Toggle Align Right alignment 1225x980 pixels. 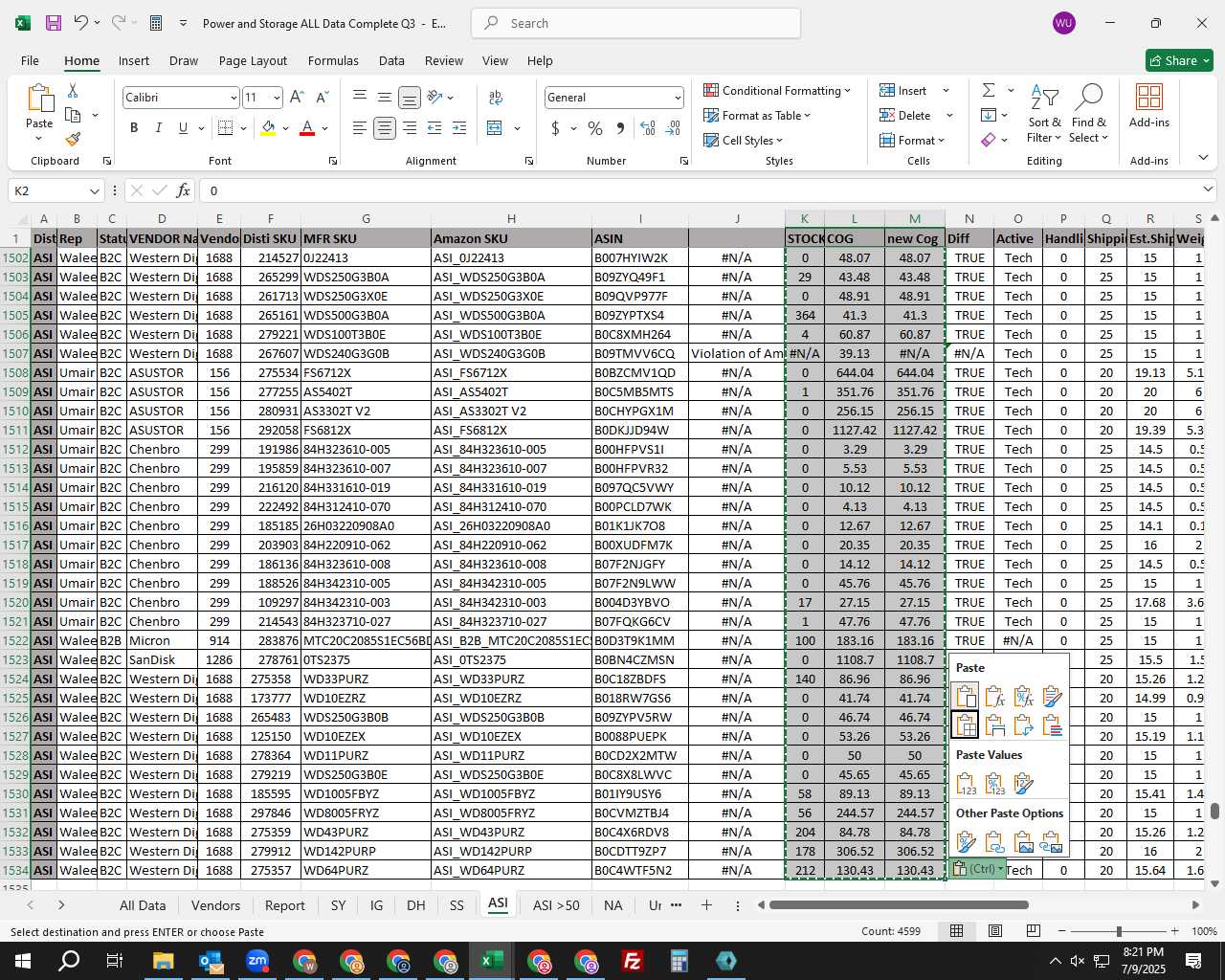[x=410, y=128]
